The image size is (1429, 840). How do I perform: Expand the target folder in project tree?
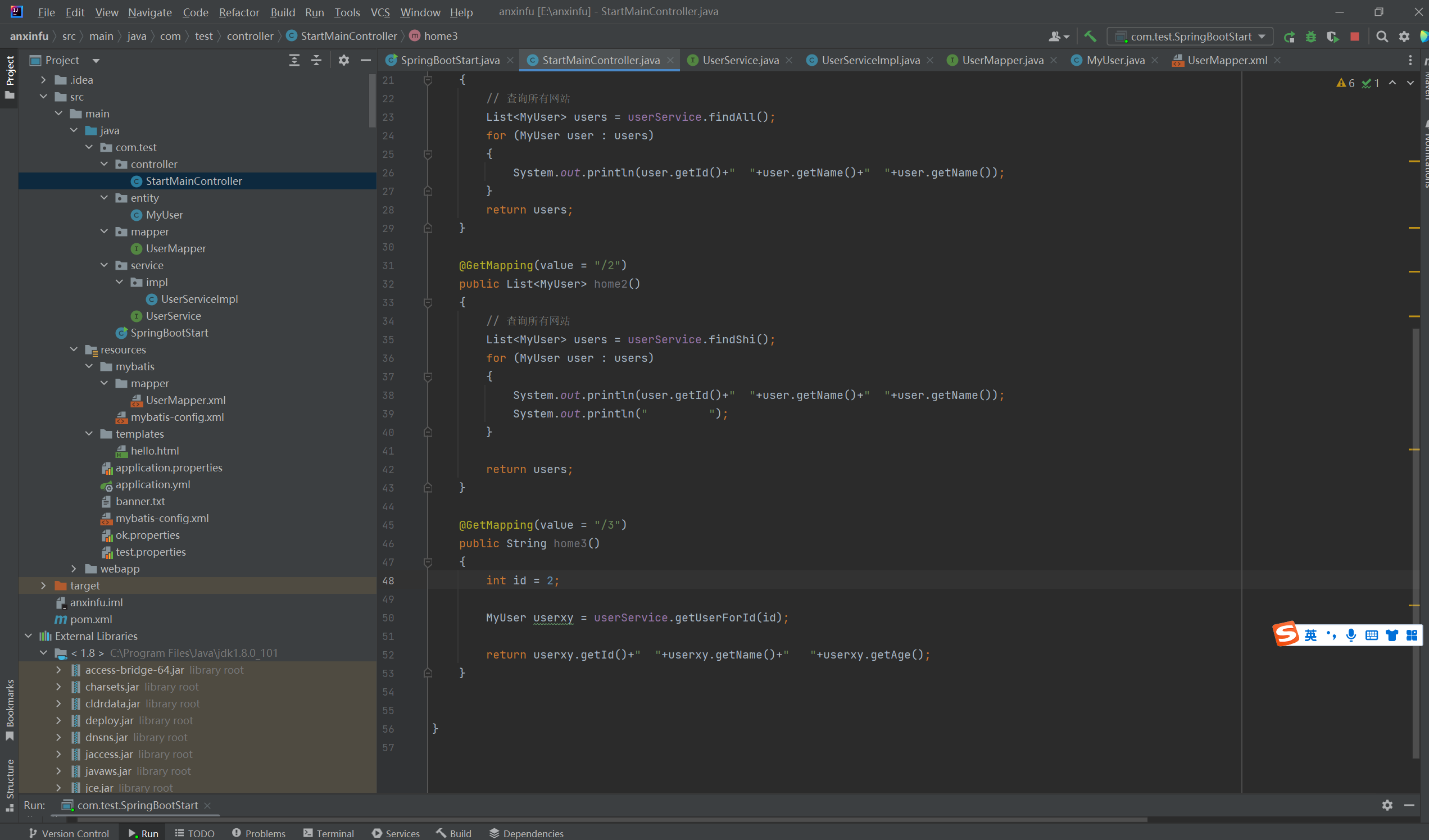(x=44, y=585)
